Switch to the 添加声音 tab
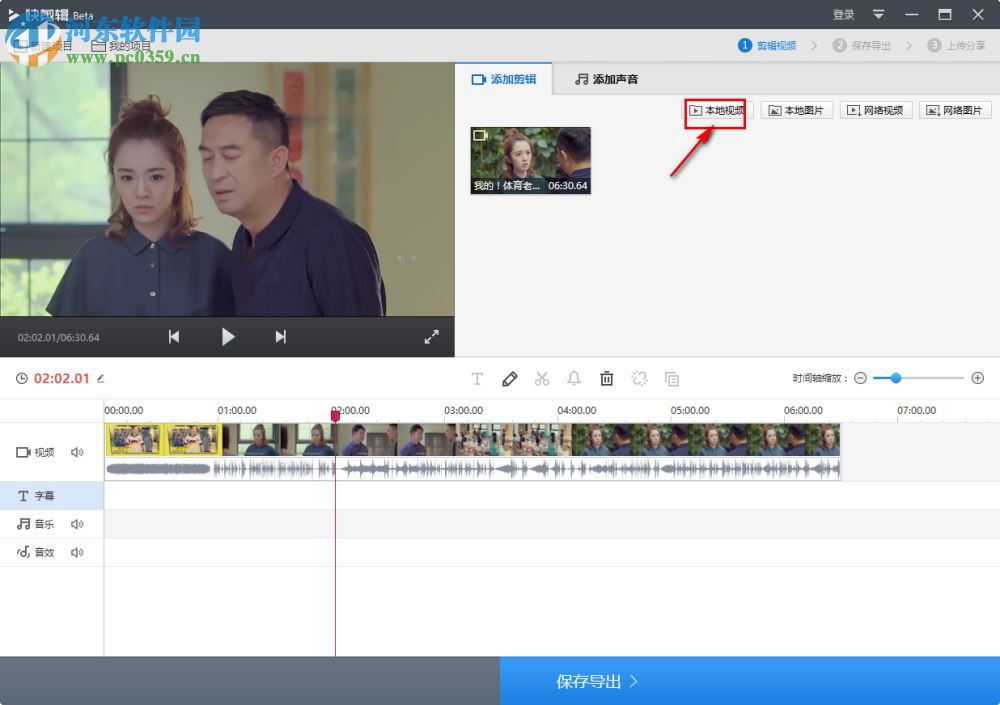1000x705 pixels. click(606, 79)
